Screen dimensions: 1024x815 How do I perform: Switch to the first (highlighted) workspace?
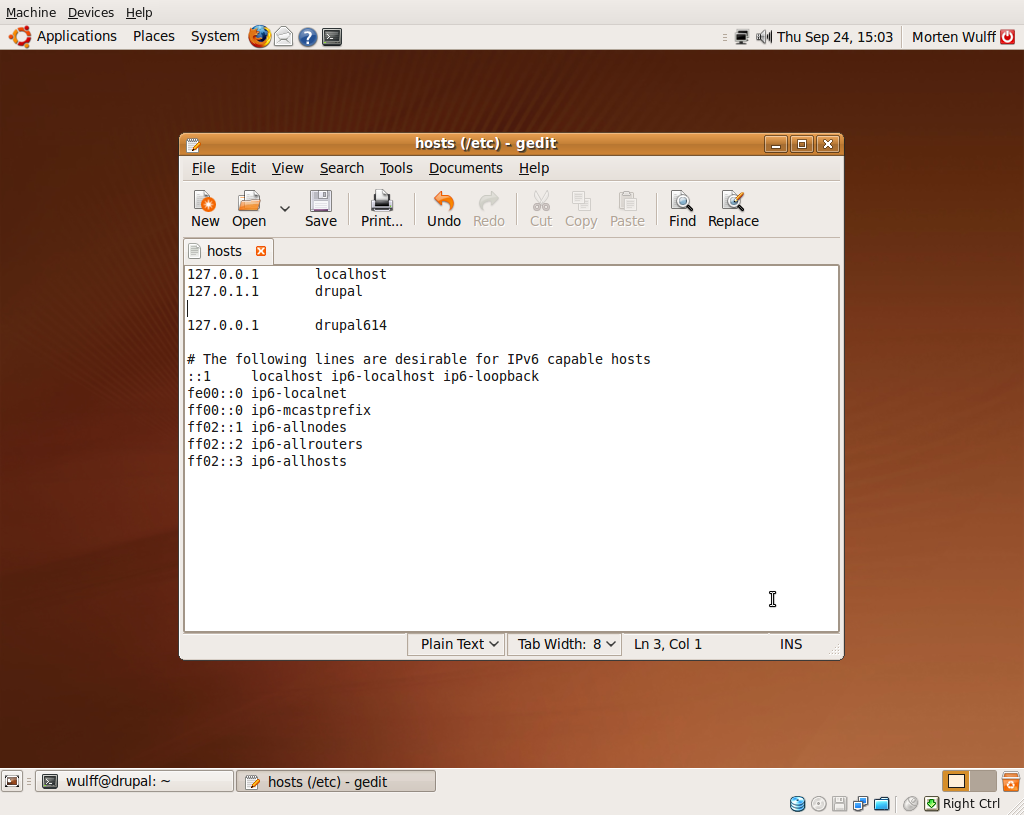[956, 781]
